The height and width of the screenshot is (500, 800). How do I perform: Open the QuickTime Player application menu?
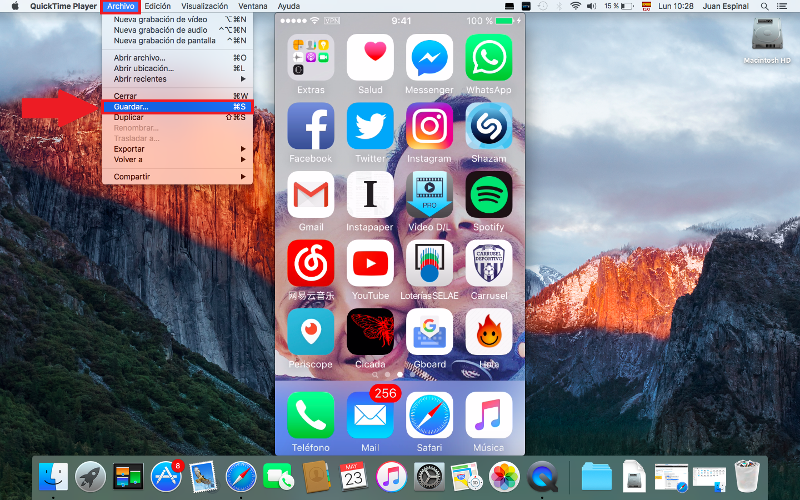coord(63,6)
